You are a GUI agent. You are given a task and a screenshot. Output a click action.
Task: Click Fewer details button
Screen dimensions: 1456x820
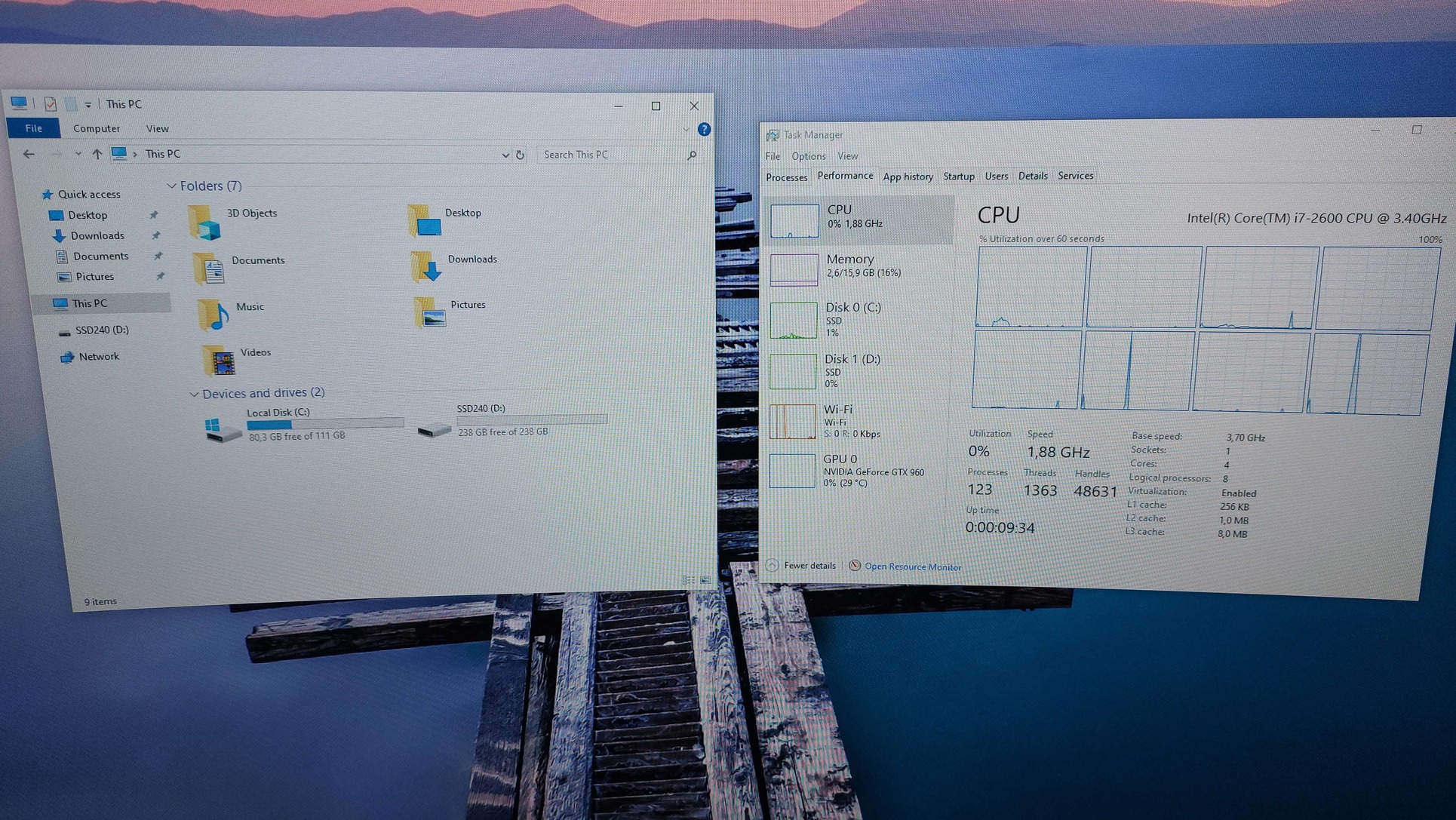point(809,566)
